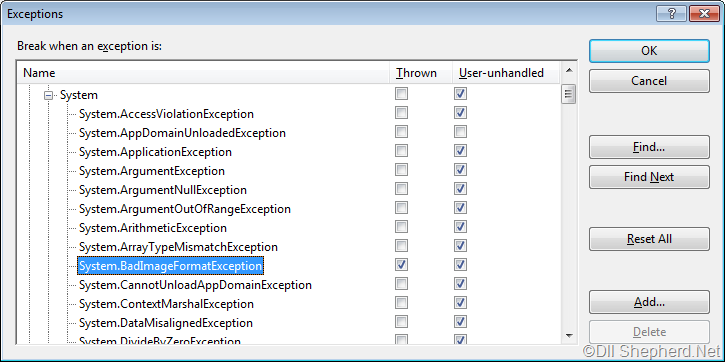Uncheck User-unhandled for System.ApplicationException
Image resolution: width=725 pixels, height=362 pixels.
(460, 151)
